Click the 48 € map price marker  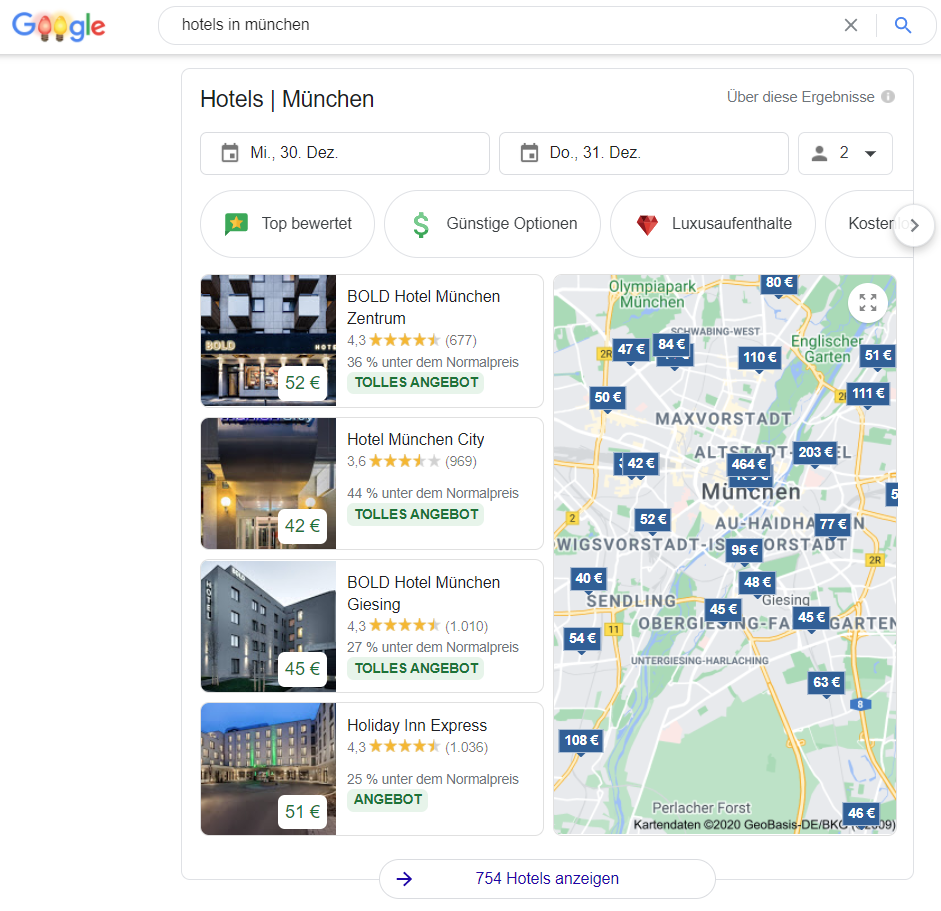click(x=757, y=582)
